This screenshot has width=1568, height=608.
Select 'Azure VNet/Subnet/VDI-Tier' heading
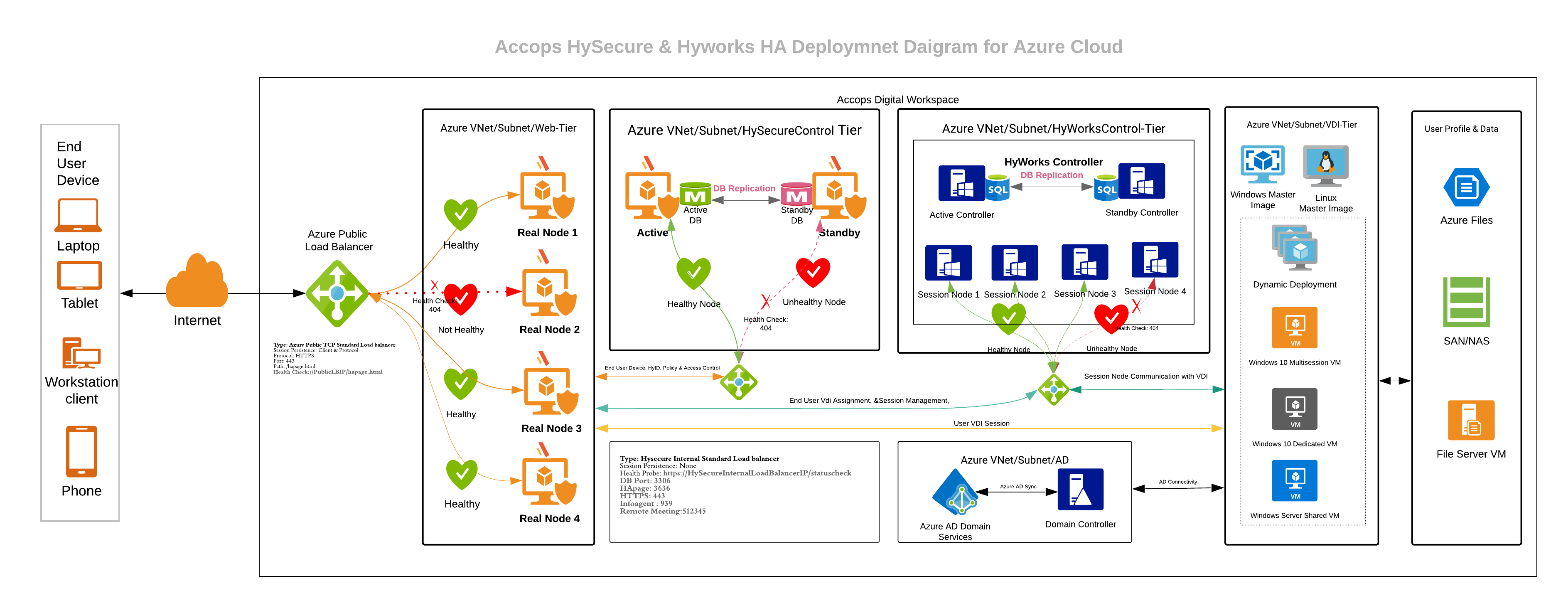coord(1301,125)
